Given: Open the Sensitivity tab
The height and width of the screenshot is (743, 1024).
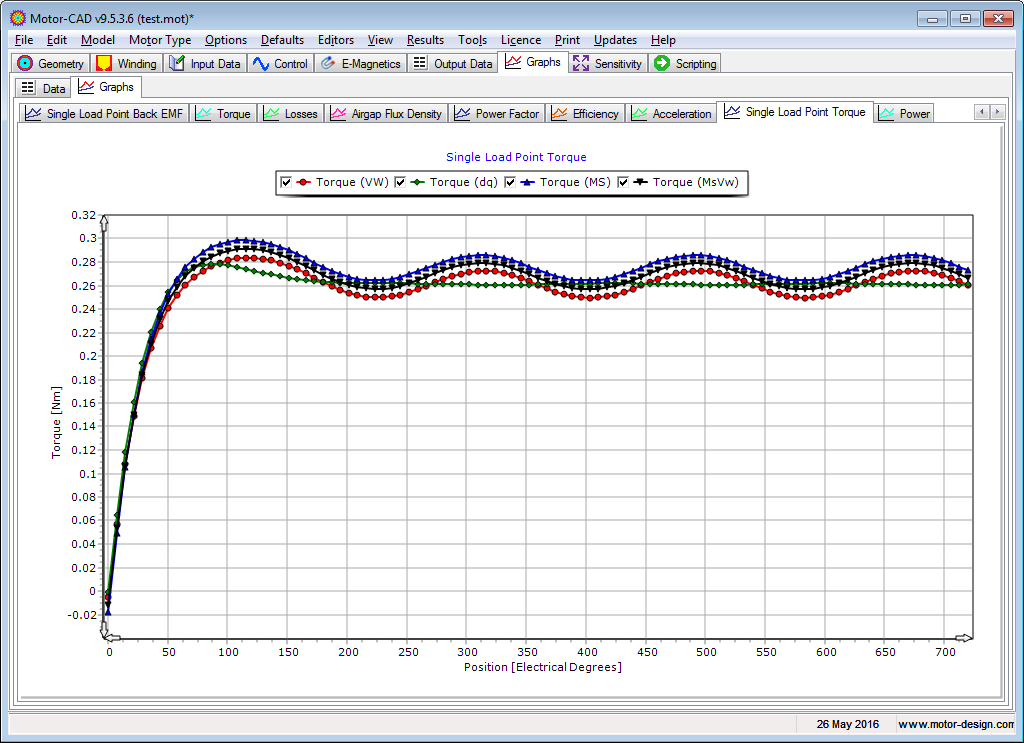Looking at the screenshot, I should (607, 63).
